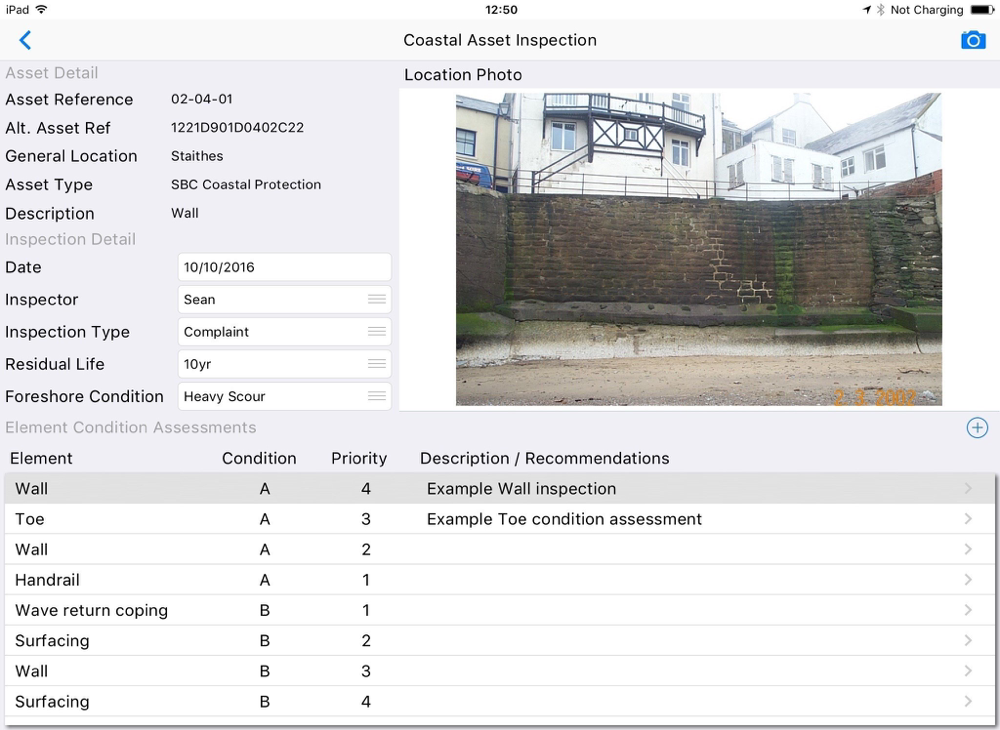
Task: Open chevron for Surfacing priority 4 row
Action: (x=968, y=702)
